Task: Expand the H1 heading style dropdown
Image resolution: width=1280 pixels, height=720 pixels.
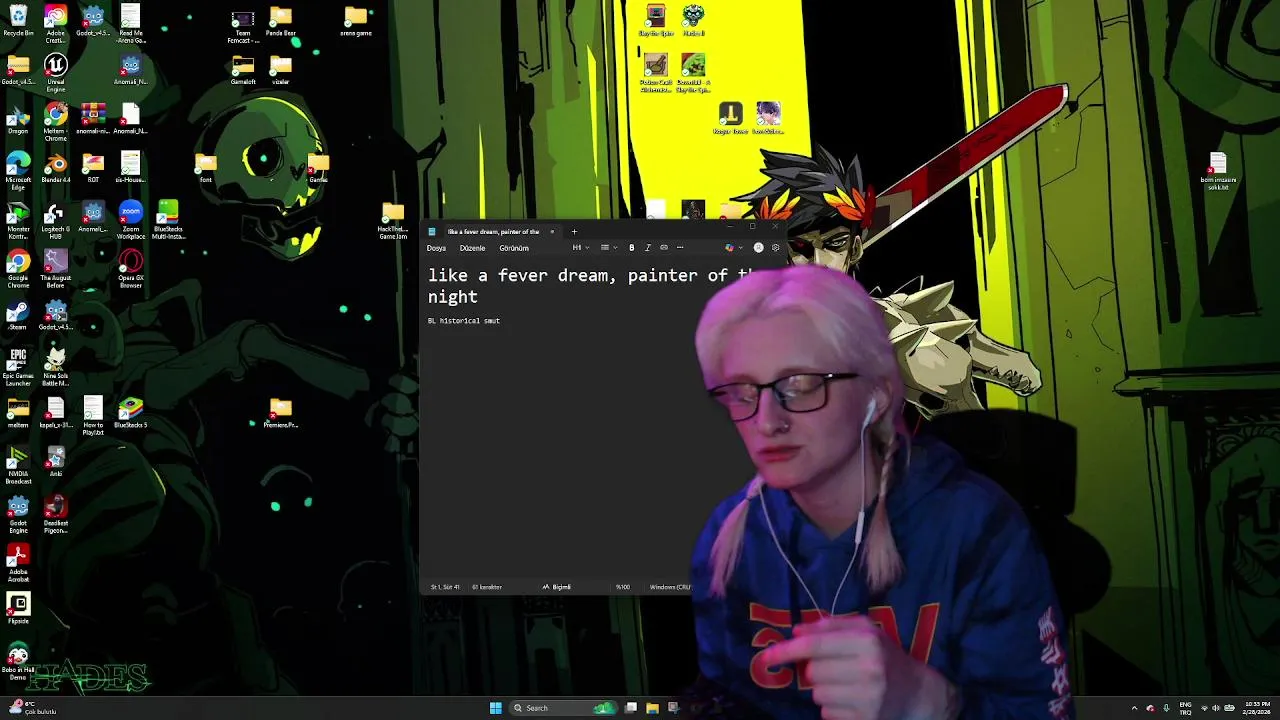Action: (x=580, y=248)
